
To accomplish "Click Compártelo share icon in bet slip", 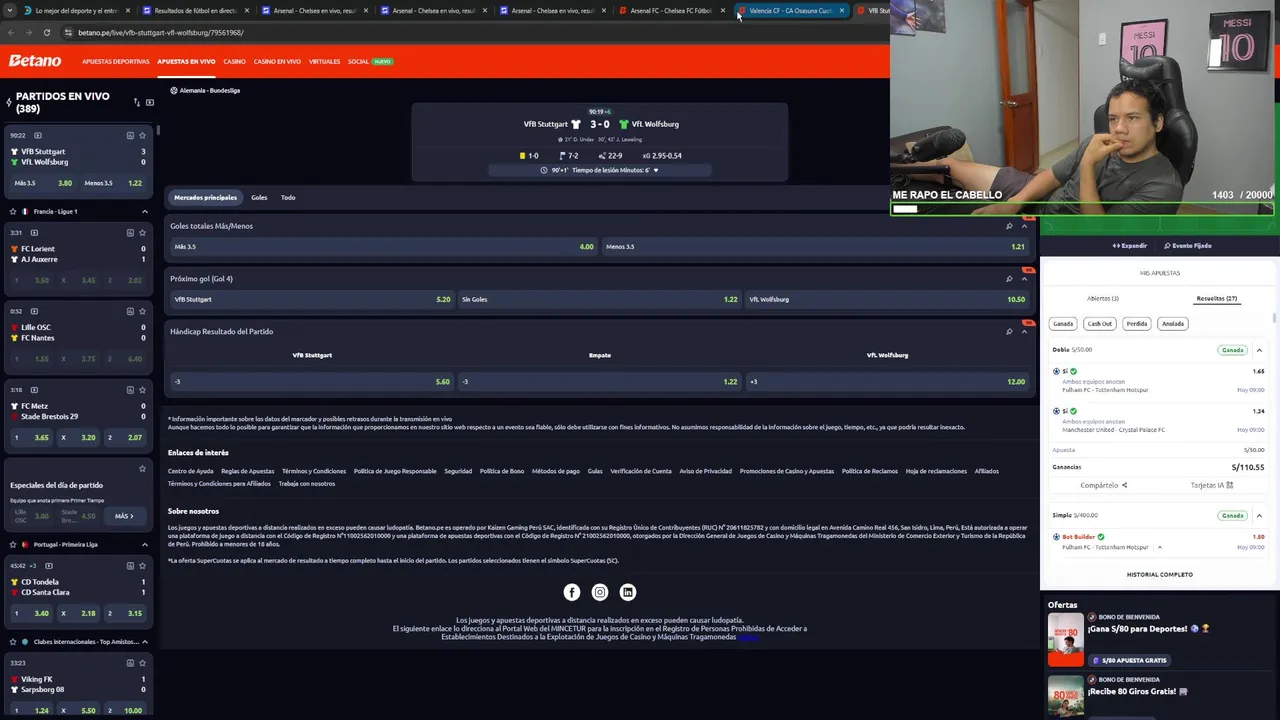I will click(x=1124, y=485).
